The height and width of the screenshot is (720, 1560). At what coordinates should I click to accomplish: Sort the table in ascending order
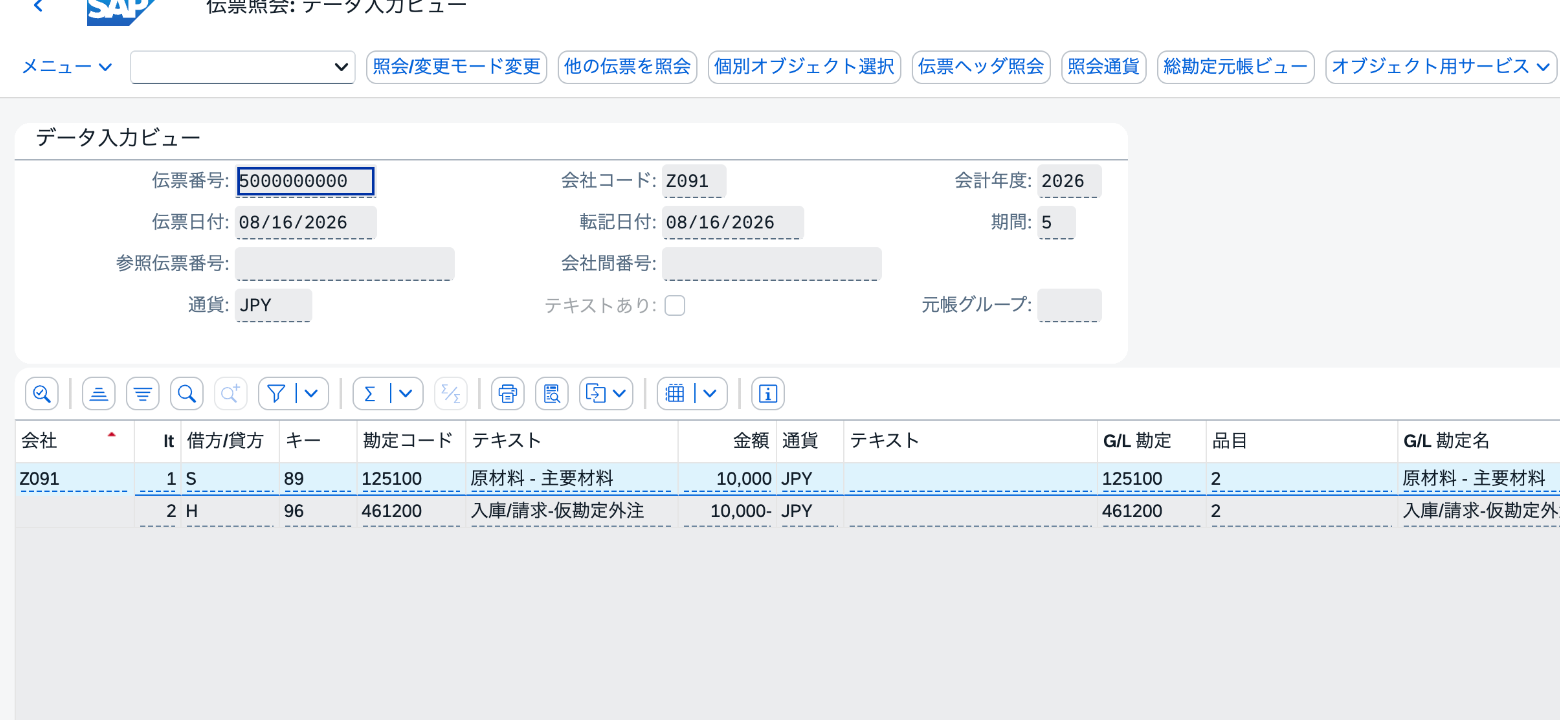[x=98, y=393]
